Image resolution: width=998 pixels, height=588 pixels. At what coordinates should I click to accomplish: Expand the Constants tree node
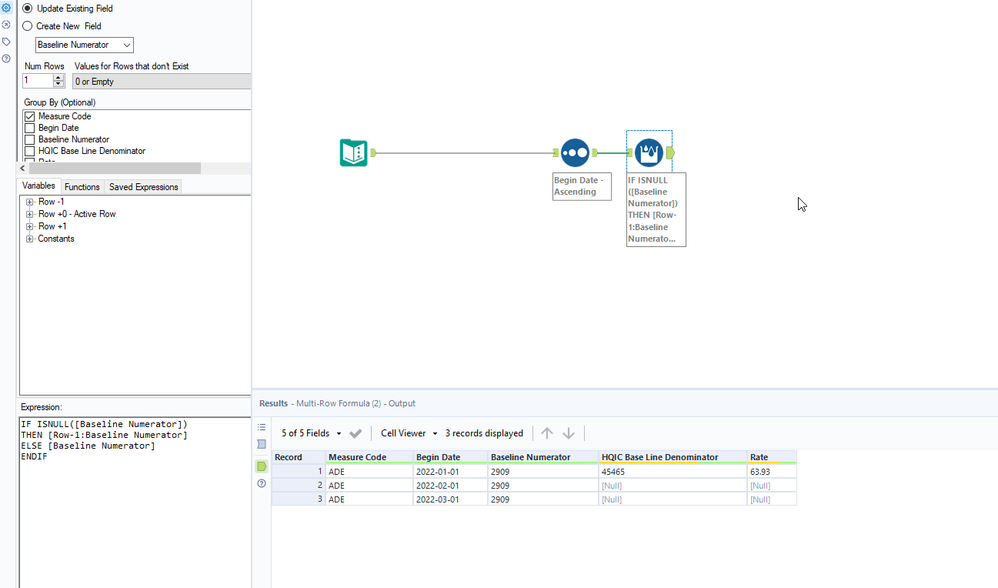pyautogui.click(x=29, y=239)
